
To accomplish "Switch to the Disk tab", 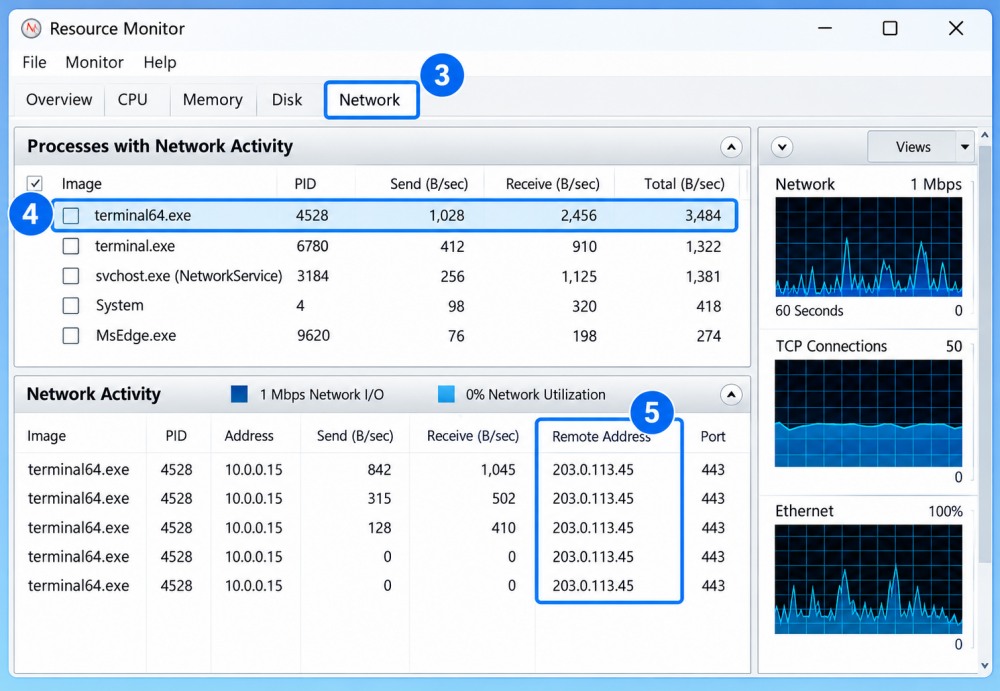I will click(287, 100).
